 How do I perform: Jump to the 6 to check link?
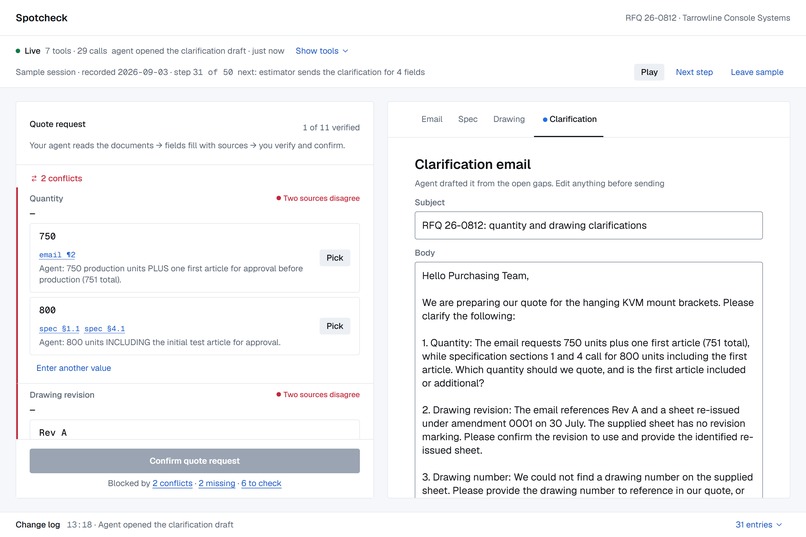click(x=261, y=484)
